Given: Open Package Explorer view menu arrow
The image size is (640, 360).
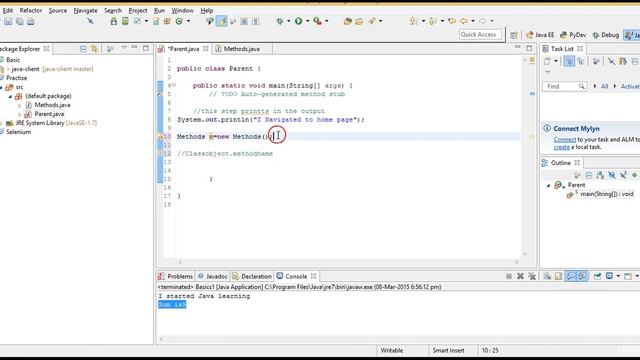Looking at the screenshot, I should pos(124,48).
